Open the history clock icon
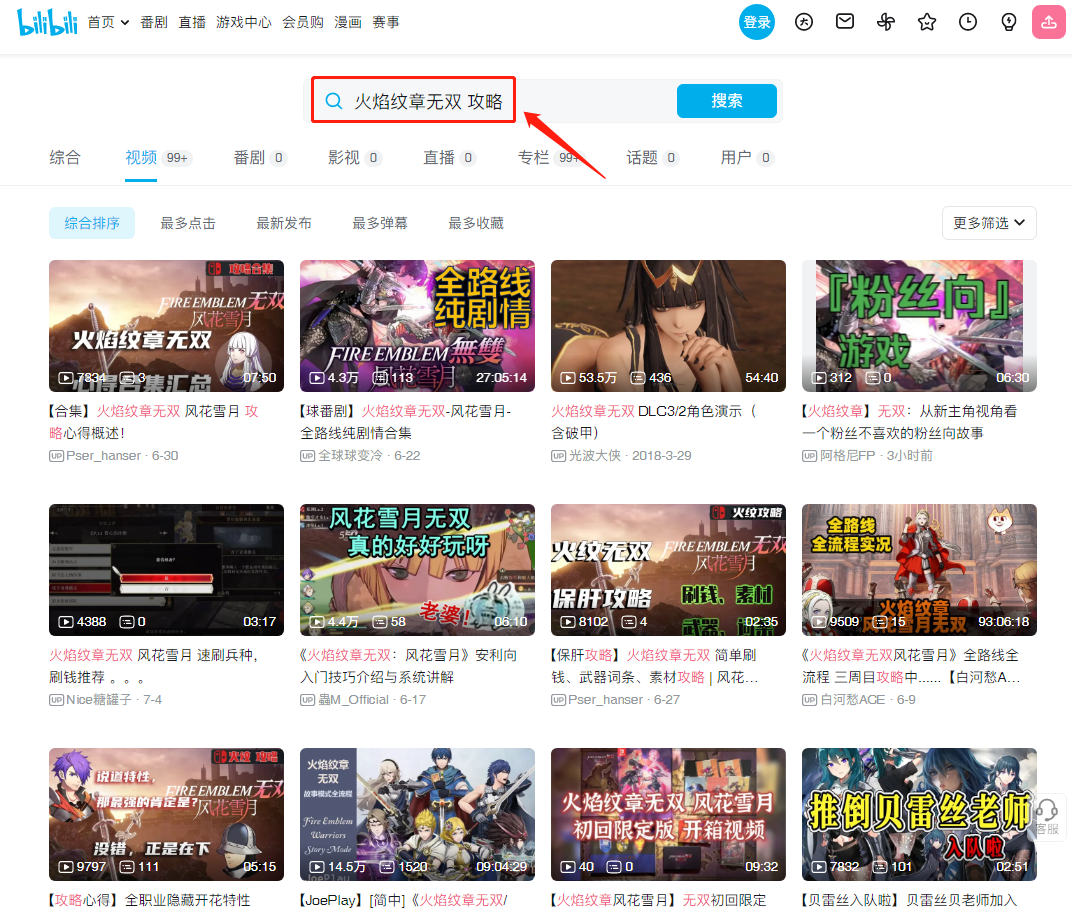Viewport: 1072px width, 914px height. 968,22
